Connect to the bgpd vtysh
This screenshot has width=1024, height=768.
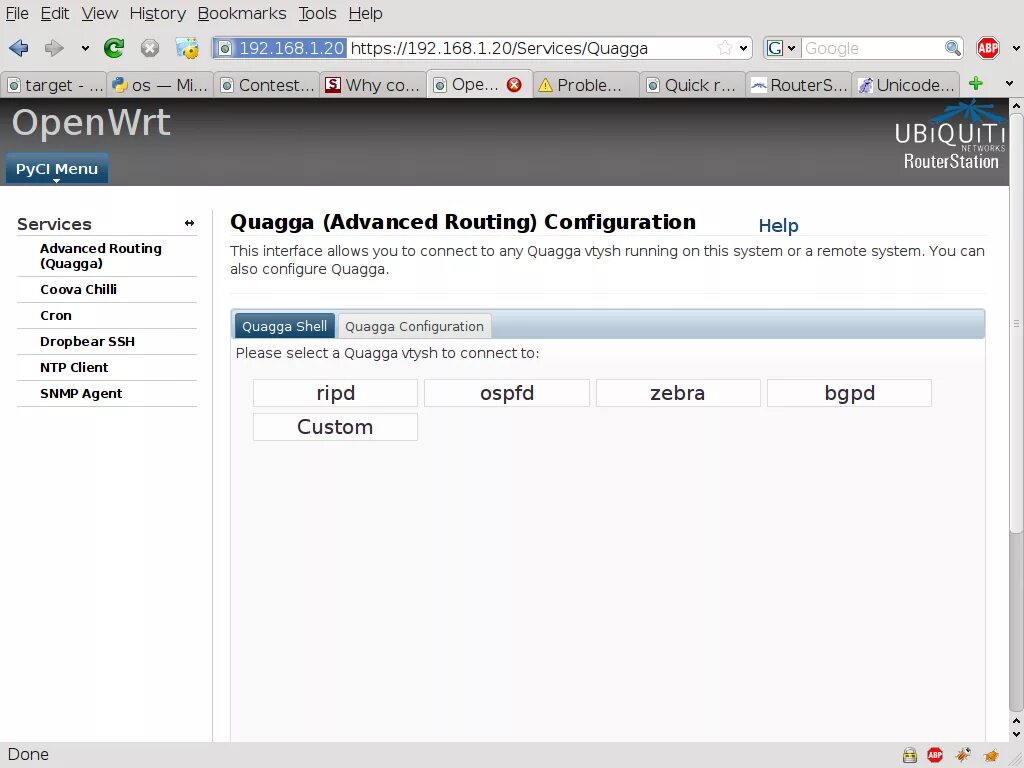click(849, 393)
